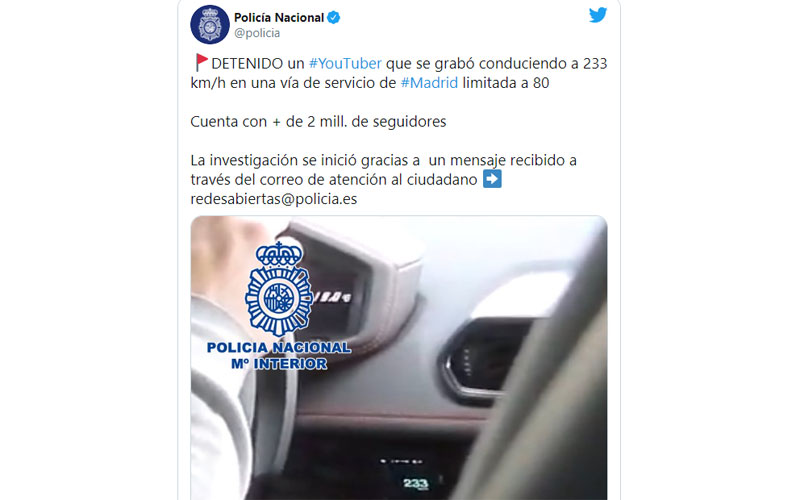Click the @policia handle
This screenshot has height=500, width=800.
point(257,33)
